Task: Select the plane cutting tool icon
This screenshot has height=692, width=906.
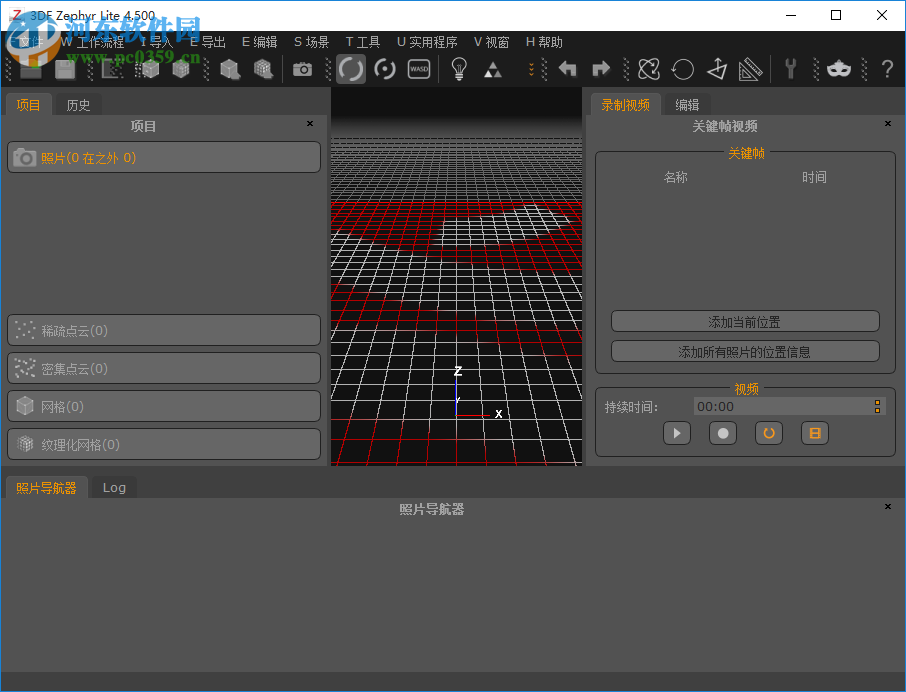Action: point(716,69)
